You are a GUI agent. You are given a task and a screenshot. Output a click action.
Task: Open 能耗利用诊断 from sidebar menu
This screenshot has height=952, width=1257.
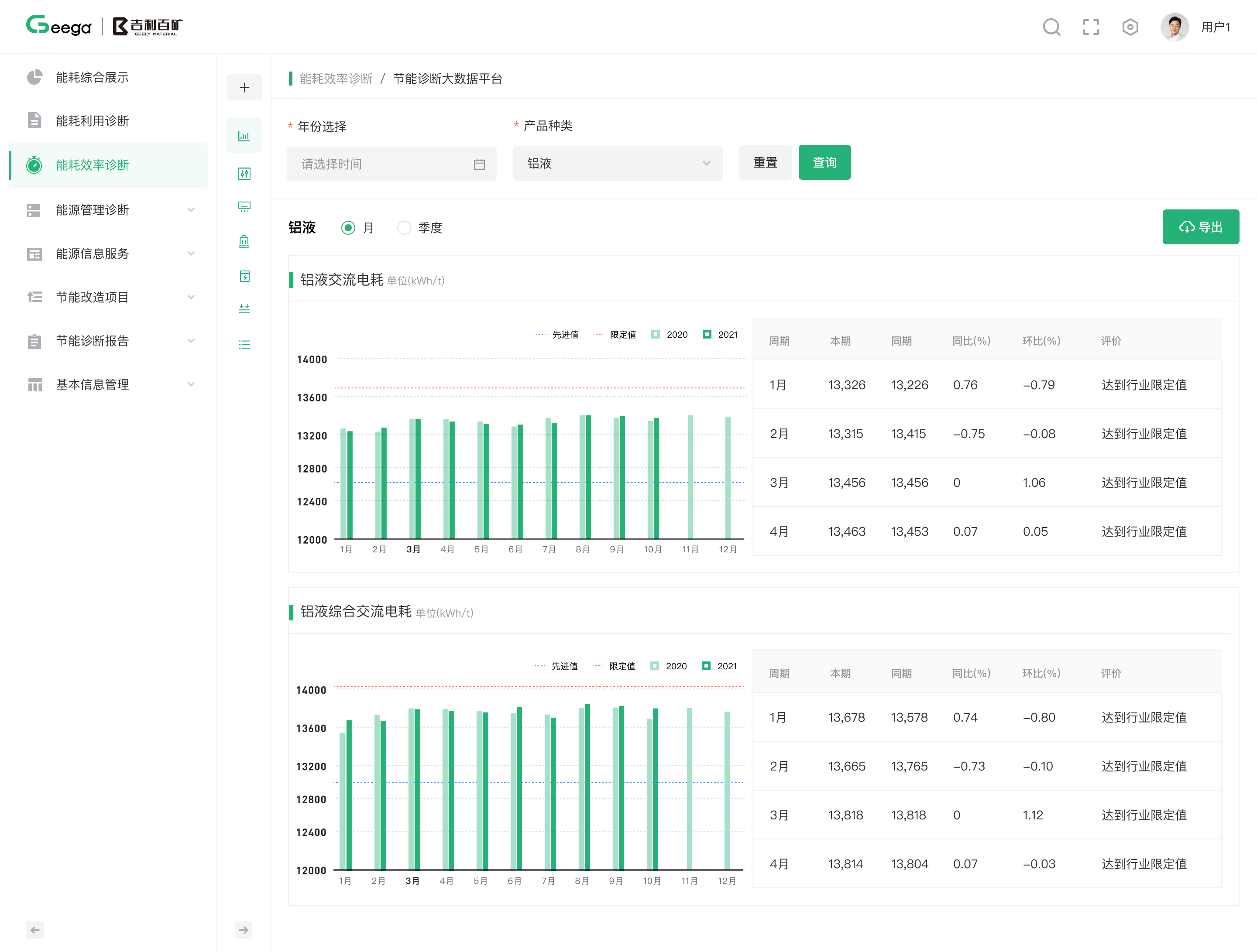click(92, 121)
